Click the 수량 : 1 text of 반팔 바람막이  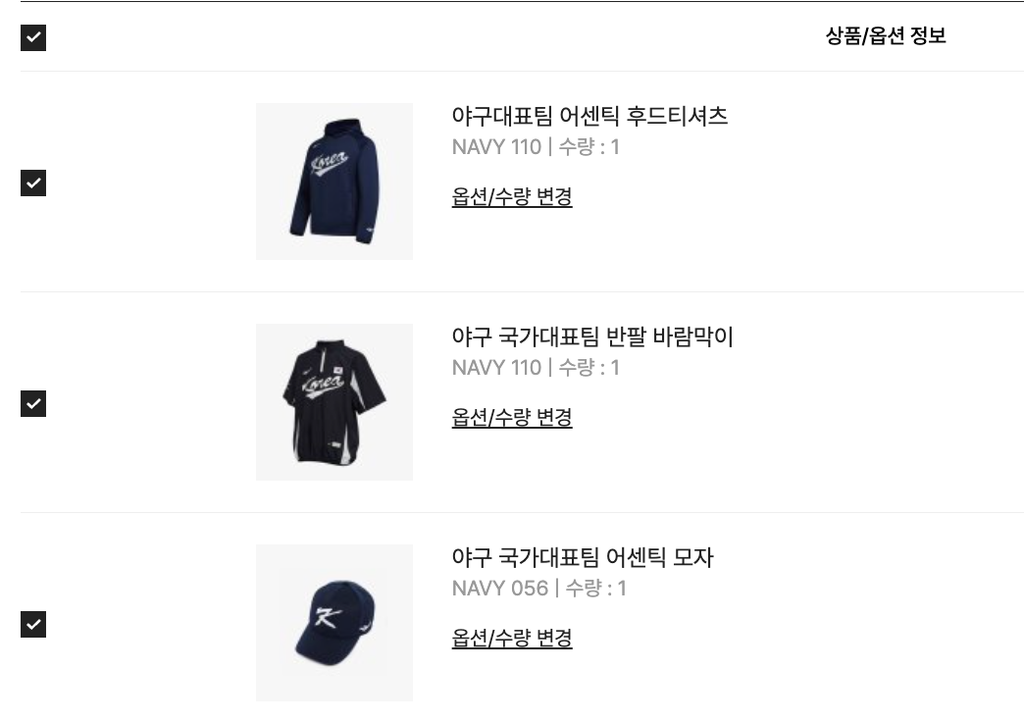coord(589,367)
